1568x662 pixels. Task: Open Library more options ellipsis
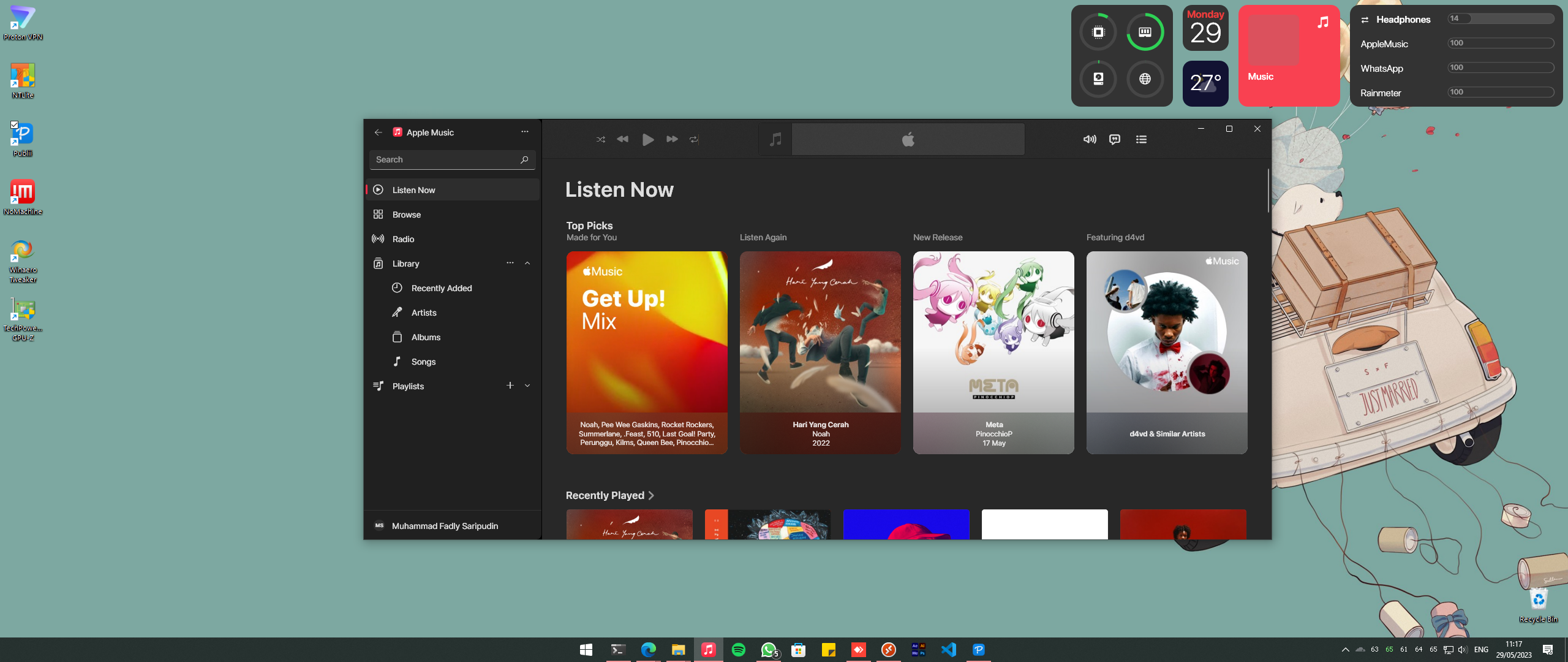click(510, 264)
